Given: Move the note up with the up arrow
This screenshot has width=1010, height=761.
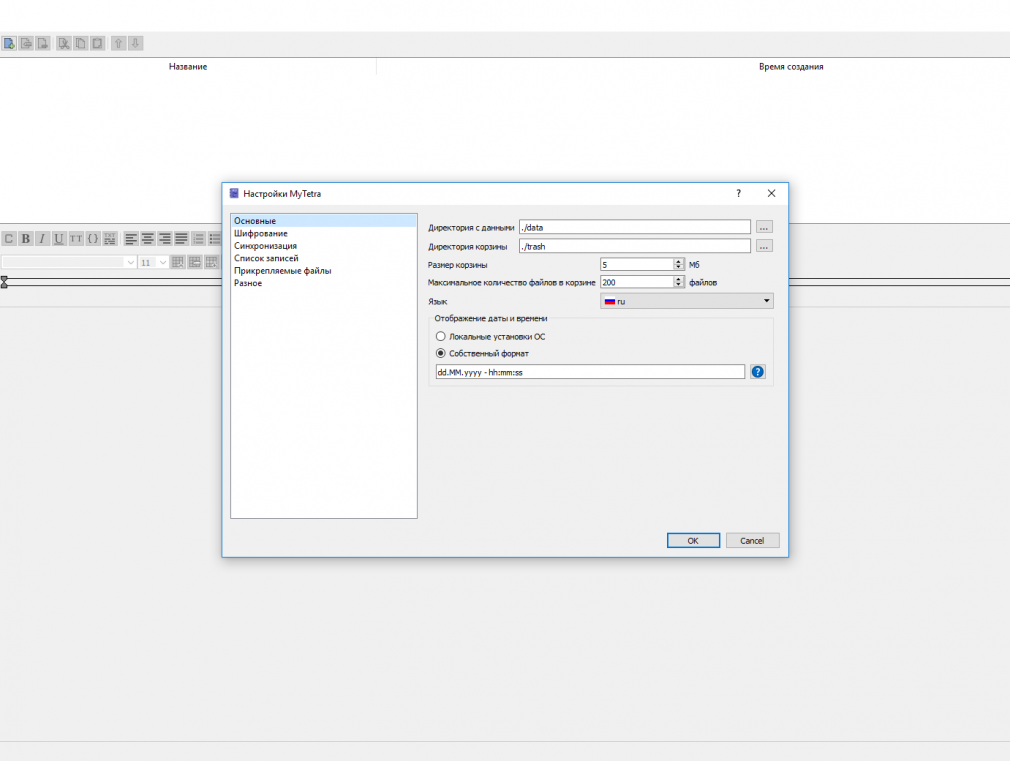Looking at the screenshot, I should tap(119, 43).
